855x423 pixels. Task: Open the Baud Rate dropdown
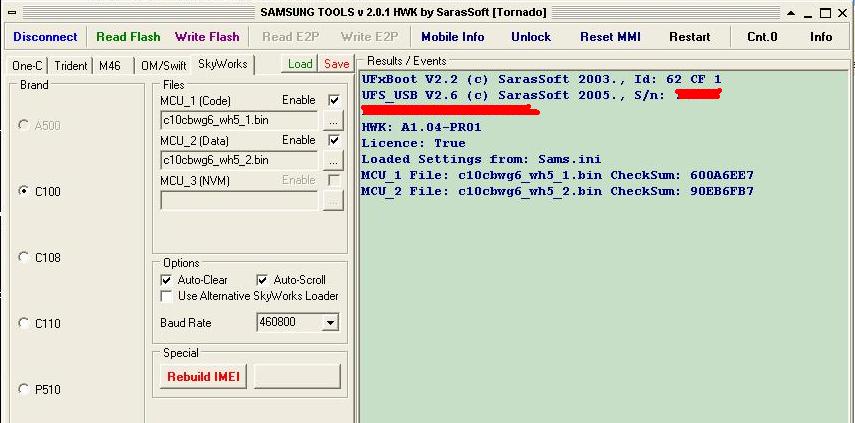click(329, 322)
